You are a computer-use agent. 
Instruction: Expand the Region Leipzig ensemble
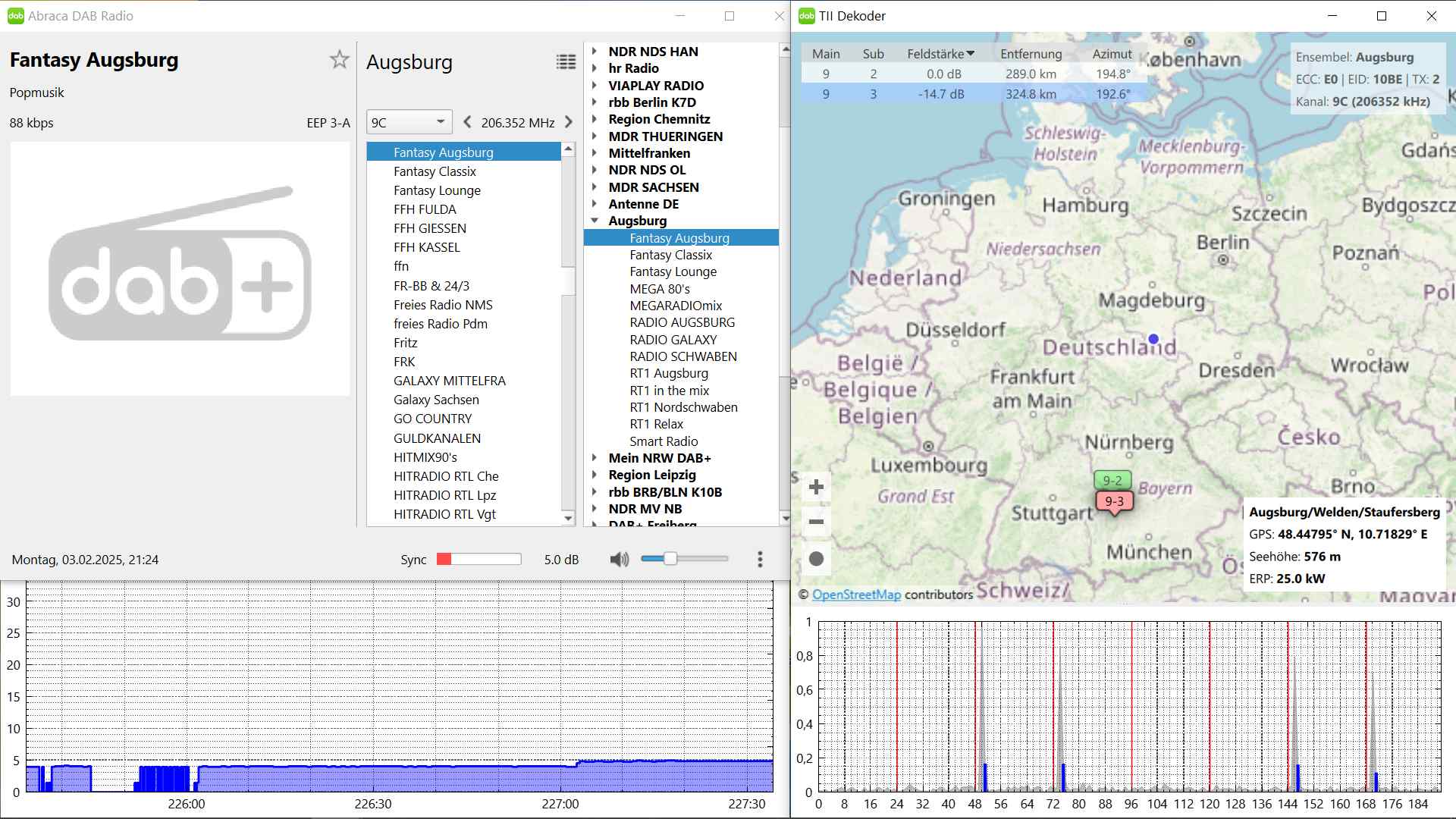(x=595, y=475)
